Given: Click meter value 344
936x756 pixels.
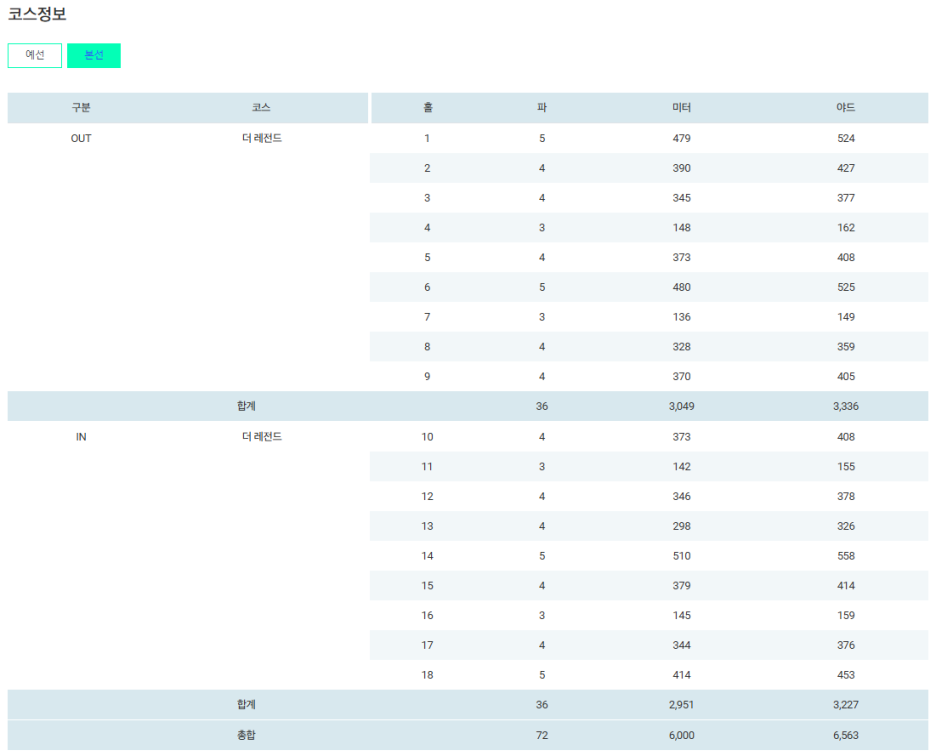Looking at the screenshot, I should [x=681, y=646].
